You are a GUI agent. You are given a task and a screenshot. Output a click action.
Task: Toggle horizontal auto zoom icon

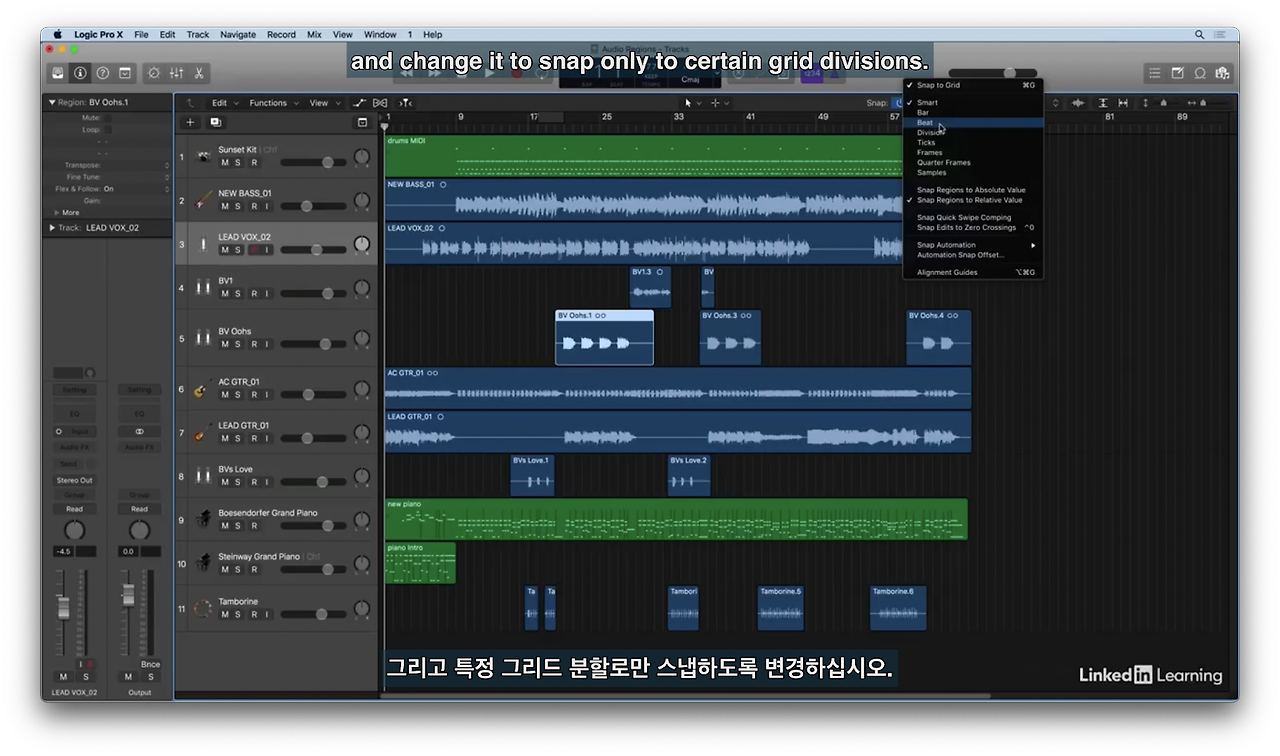coord(1123,103)
